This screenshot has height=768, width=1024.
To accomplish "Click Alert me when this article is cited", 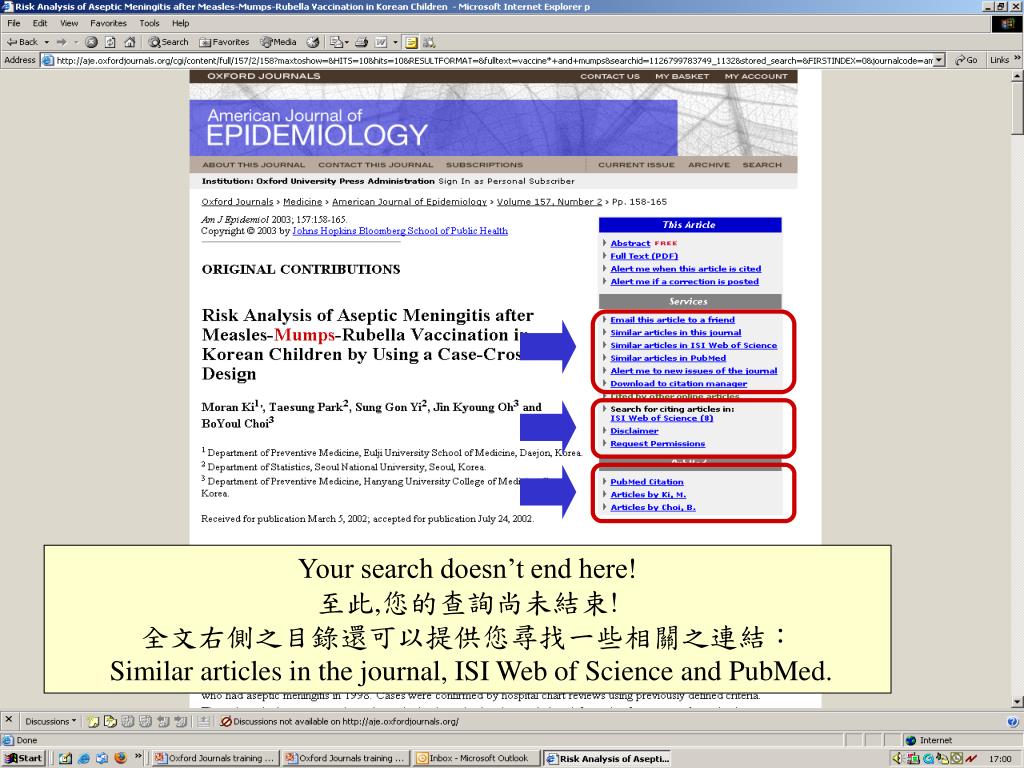I will tap(686, 268).
